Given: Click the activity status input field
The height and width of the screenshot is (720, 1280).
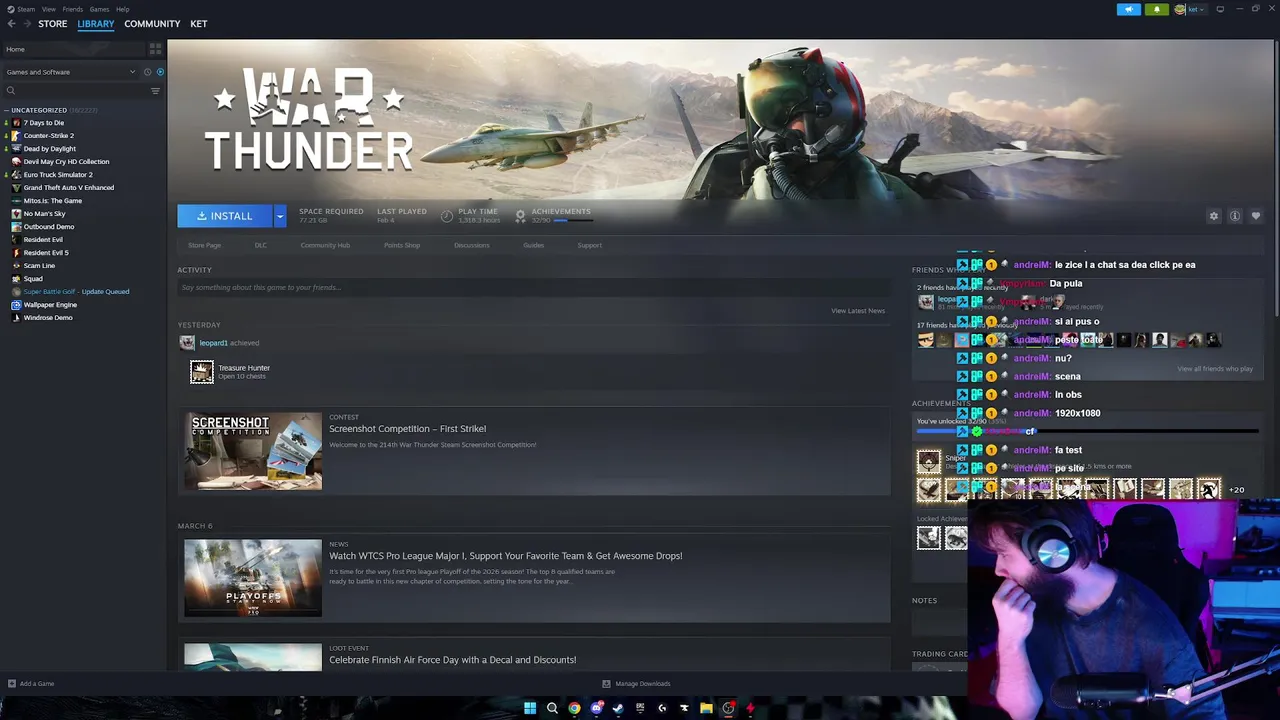Looking at the screenshot, I should [x=533, y=288].
